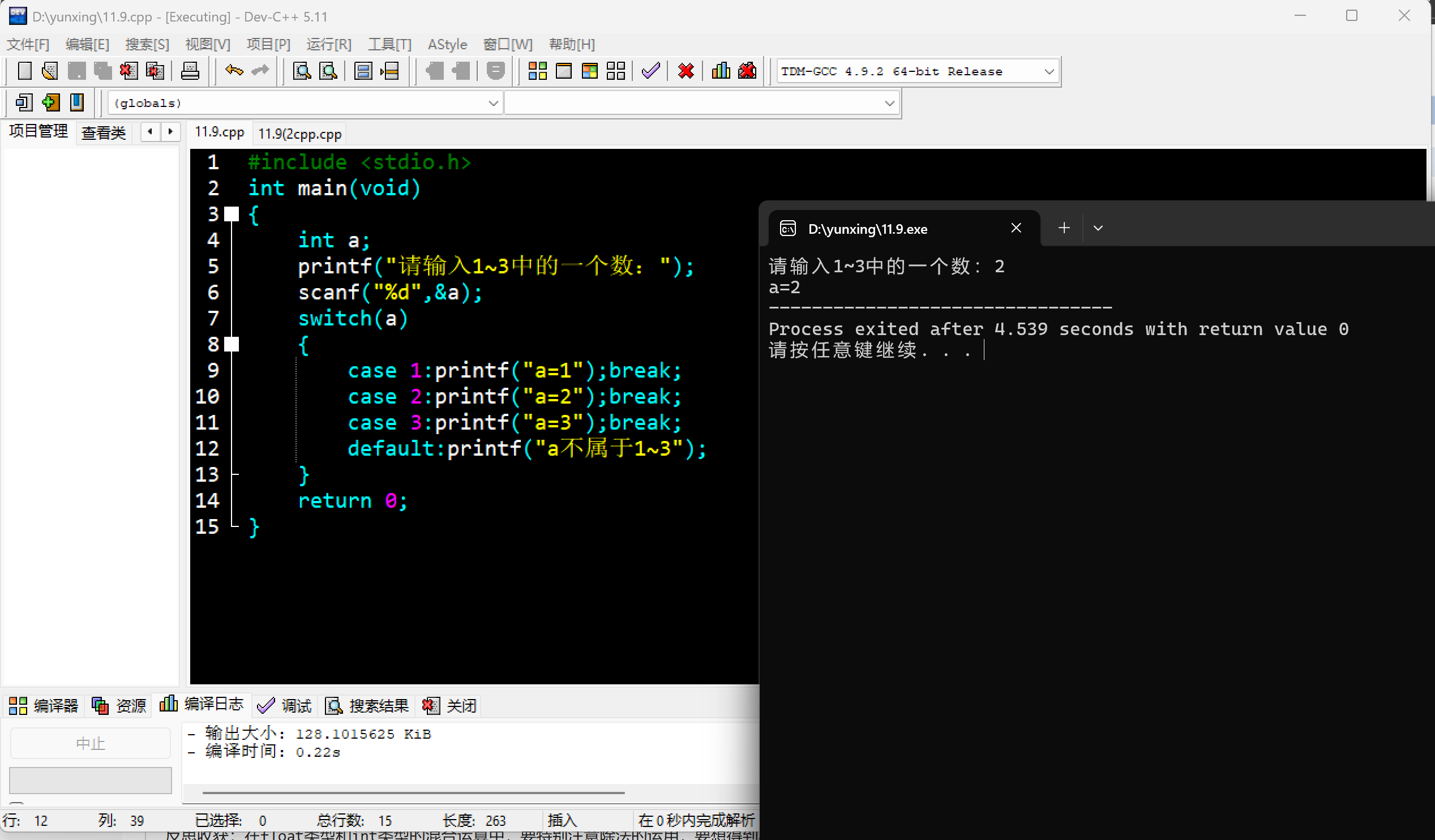The height and width of the screenshot is (840, 1435).
Task: Click the Run program window icon
Action: (x=563, y=71)
